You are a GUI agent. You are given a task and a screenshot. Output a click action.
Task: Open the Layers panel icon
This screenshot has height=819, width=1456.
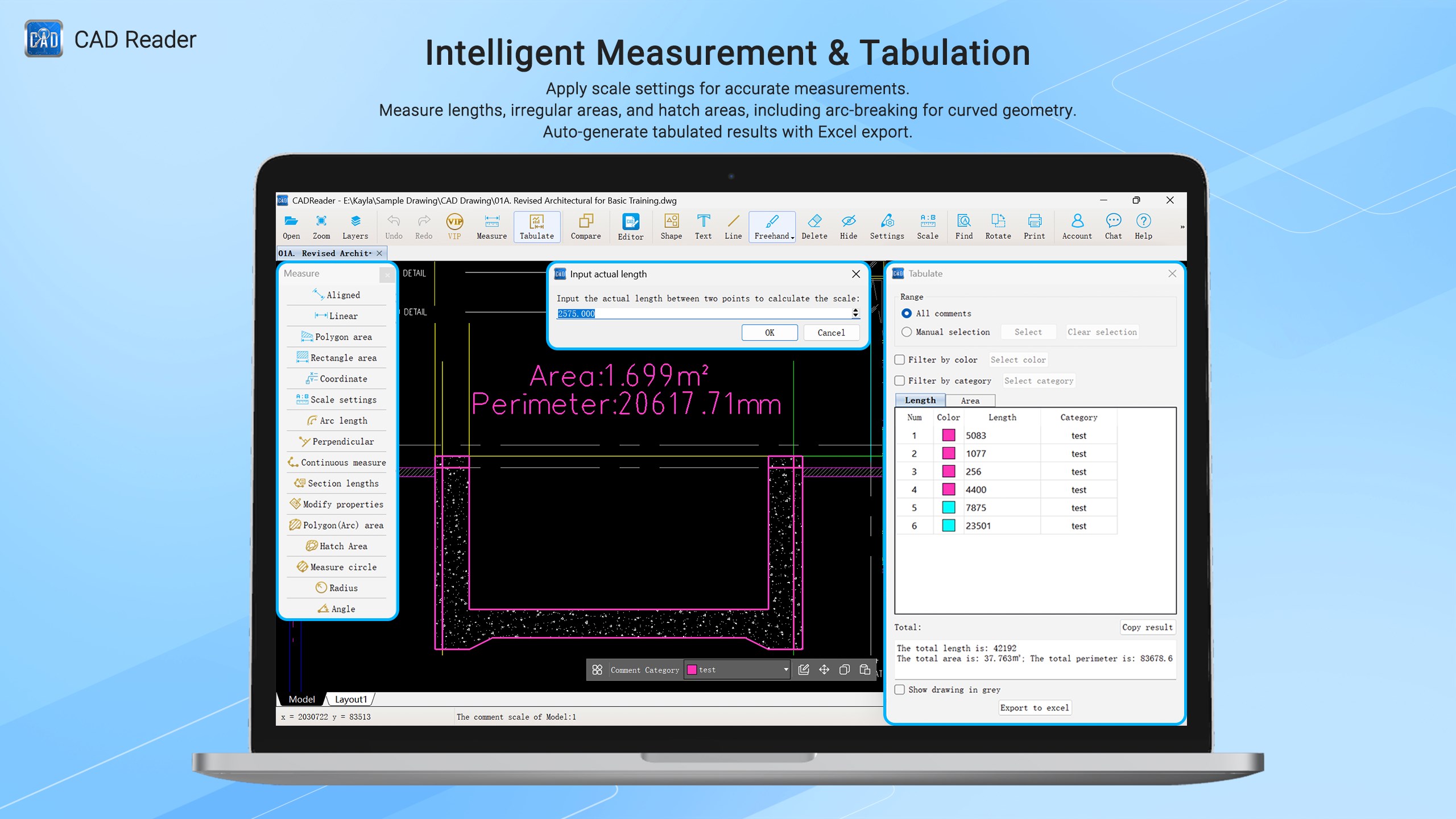click(x=355, y=227)
